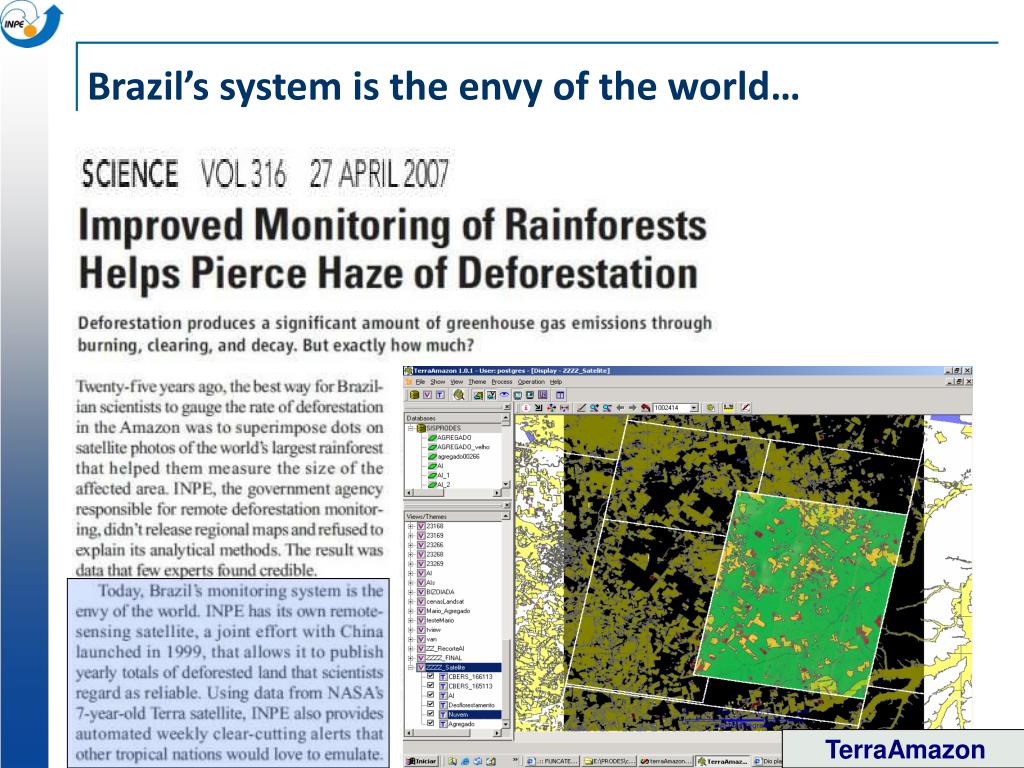Click the green layer icon beside AGREGADO
1024x768 pixels.
[x=432, y=438]
